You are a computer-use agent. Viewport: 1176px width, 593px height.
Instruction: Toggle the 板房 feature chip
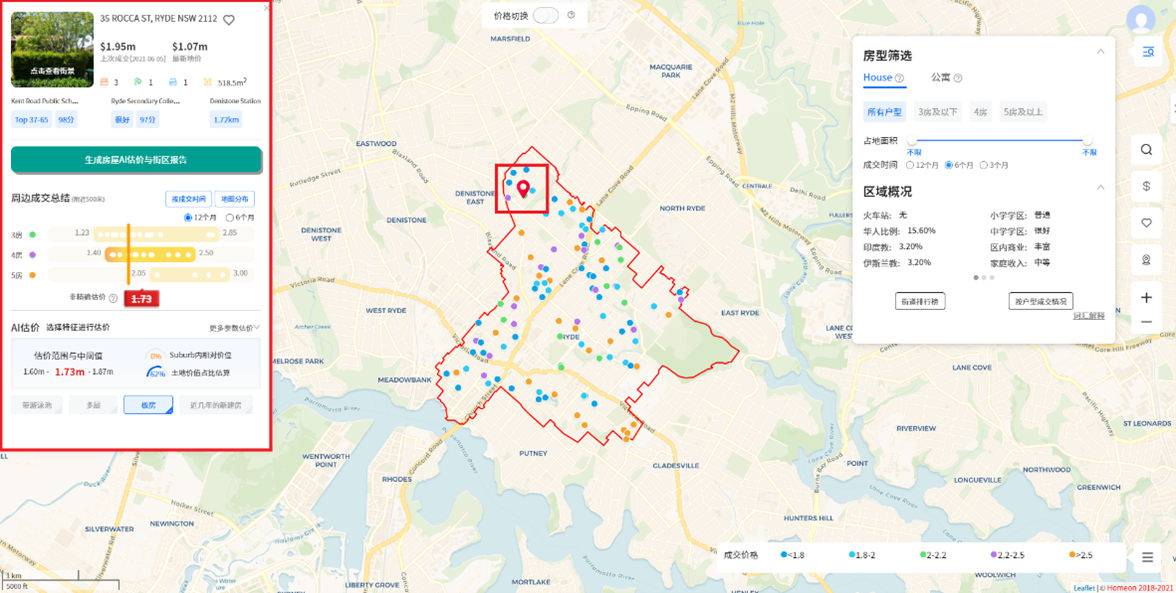(x=148, y=405)
